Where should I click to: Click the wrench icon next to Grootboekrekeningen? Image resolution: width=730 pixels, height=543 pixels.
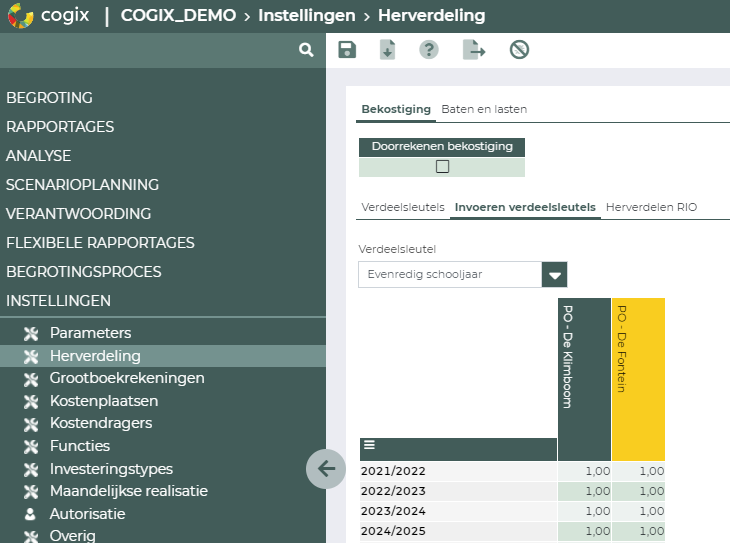[x=31, y=379]
